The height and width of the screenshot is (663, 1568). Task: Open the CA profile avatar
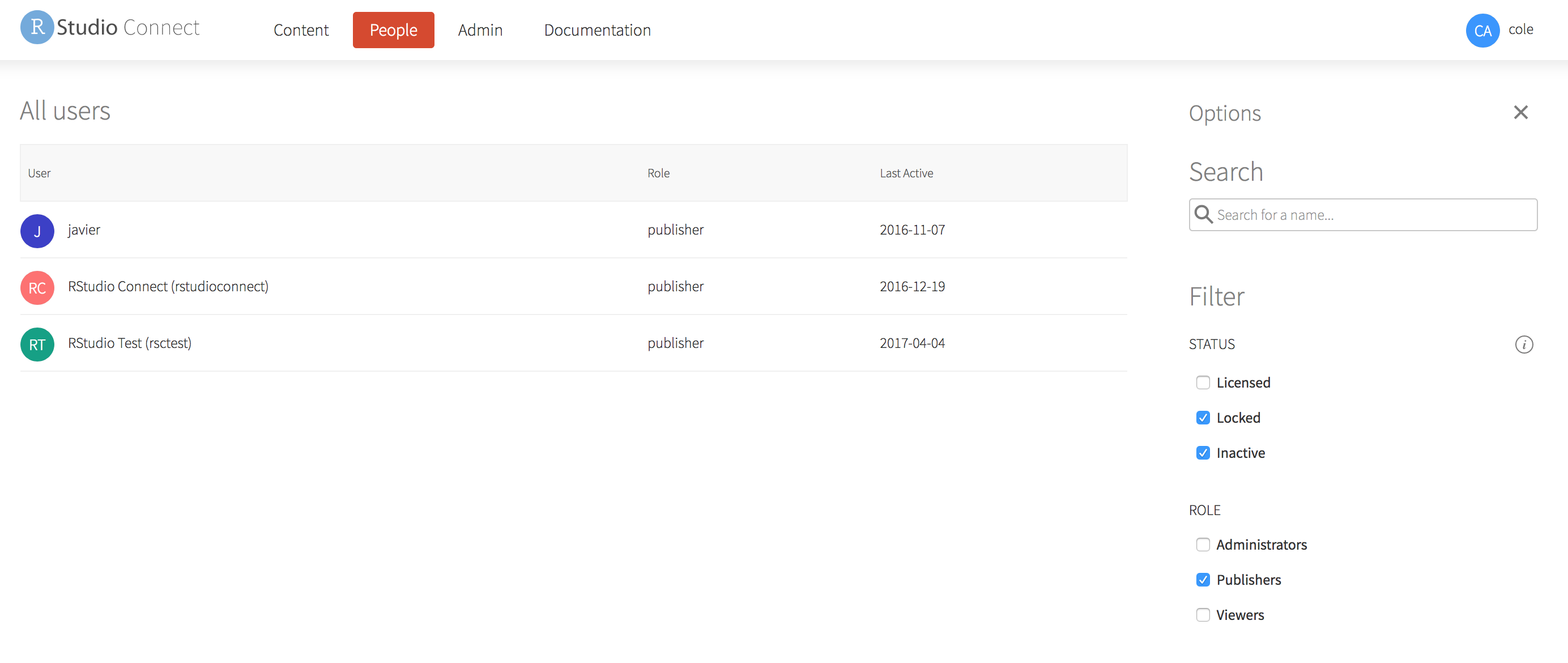point(1484,30)
